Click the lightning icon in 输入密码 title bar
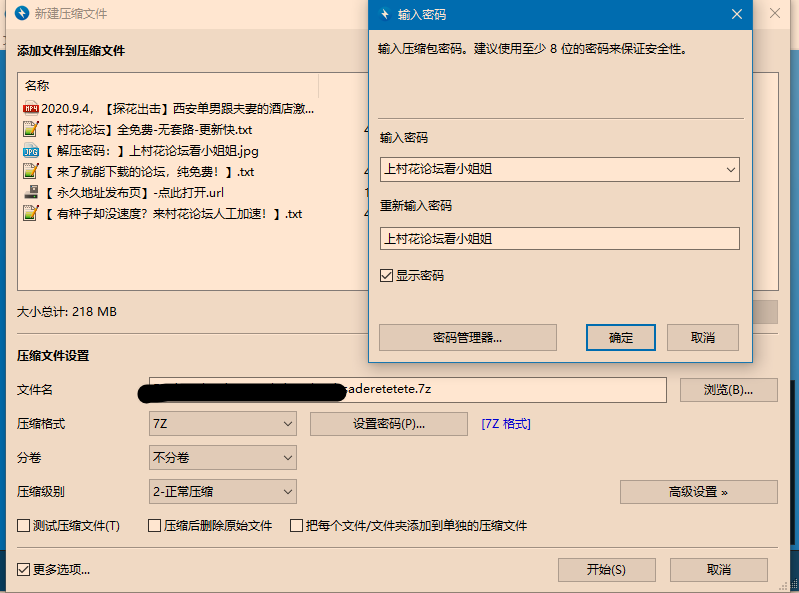This screenshot has width=799, height=593. [385, 14]
